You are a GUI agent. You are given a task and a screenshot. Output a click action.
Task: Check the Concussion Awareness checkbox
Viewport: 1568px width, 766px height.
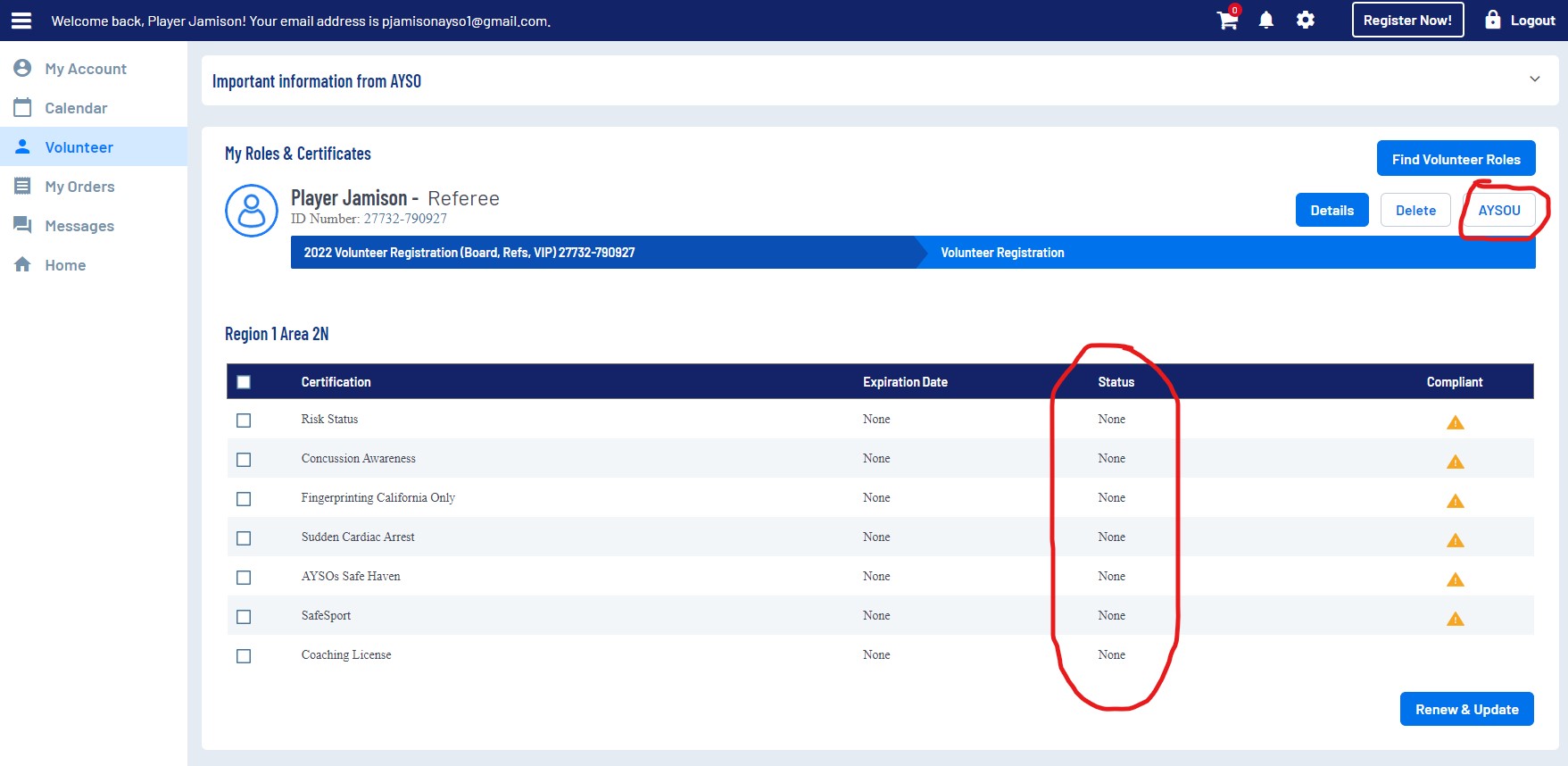[244, 460]
